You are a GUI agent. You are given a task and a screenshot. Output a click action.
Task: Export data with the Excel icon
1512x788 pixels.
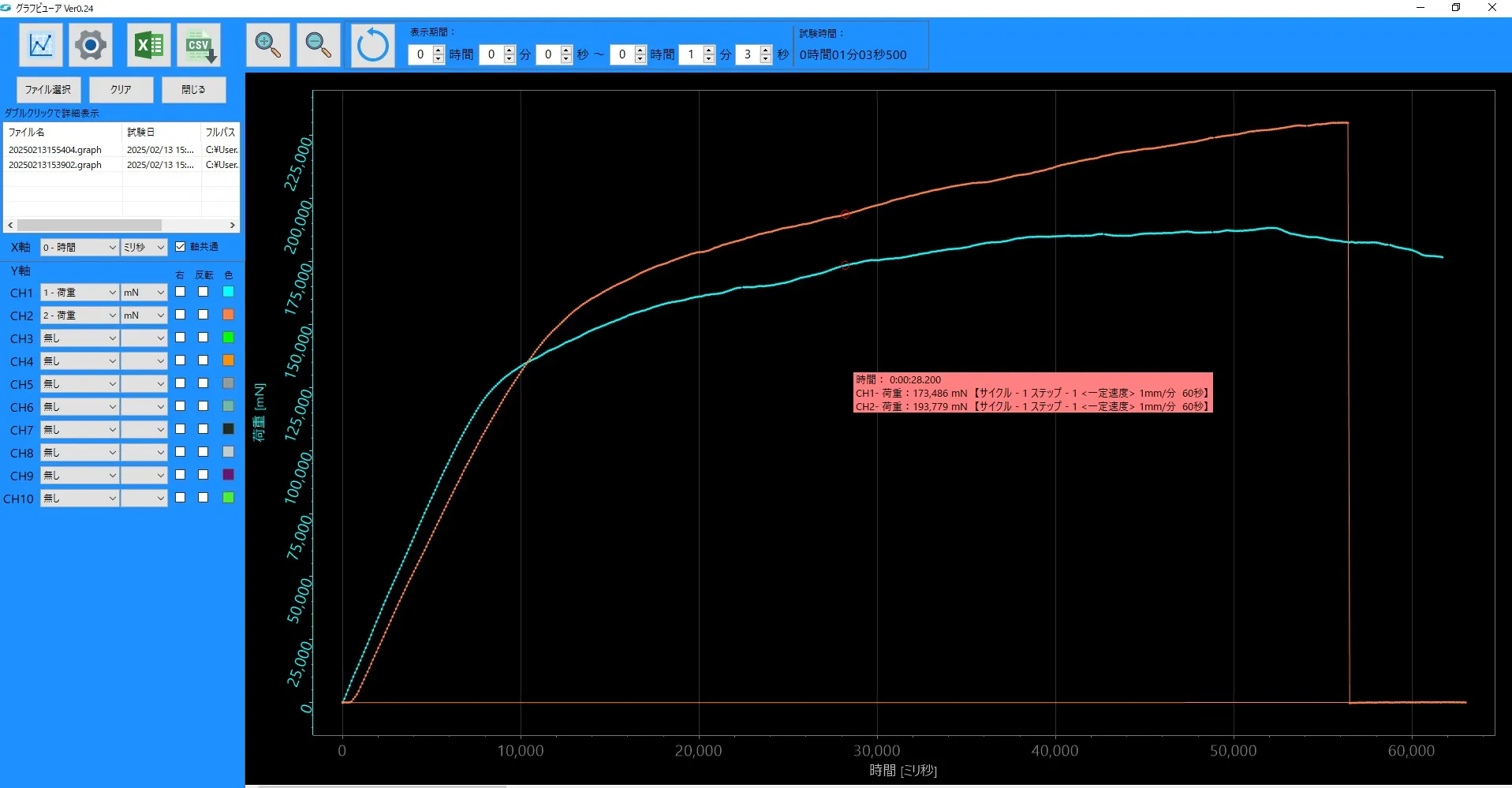pos(148,45)
